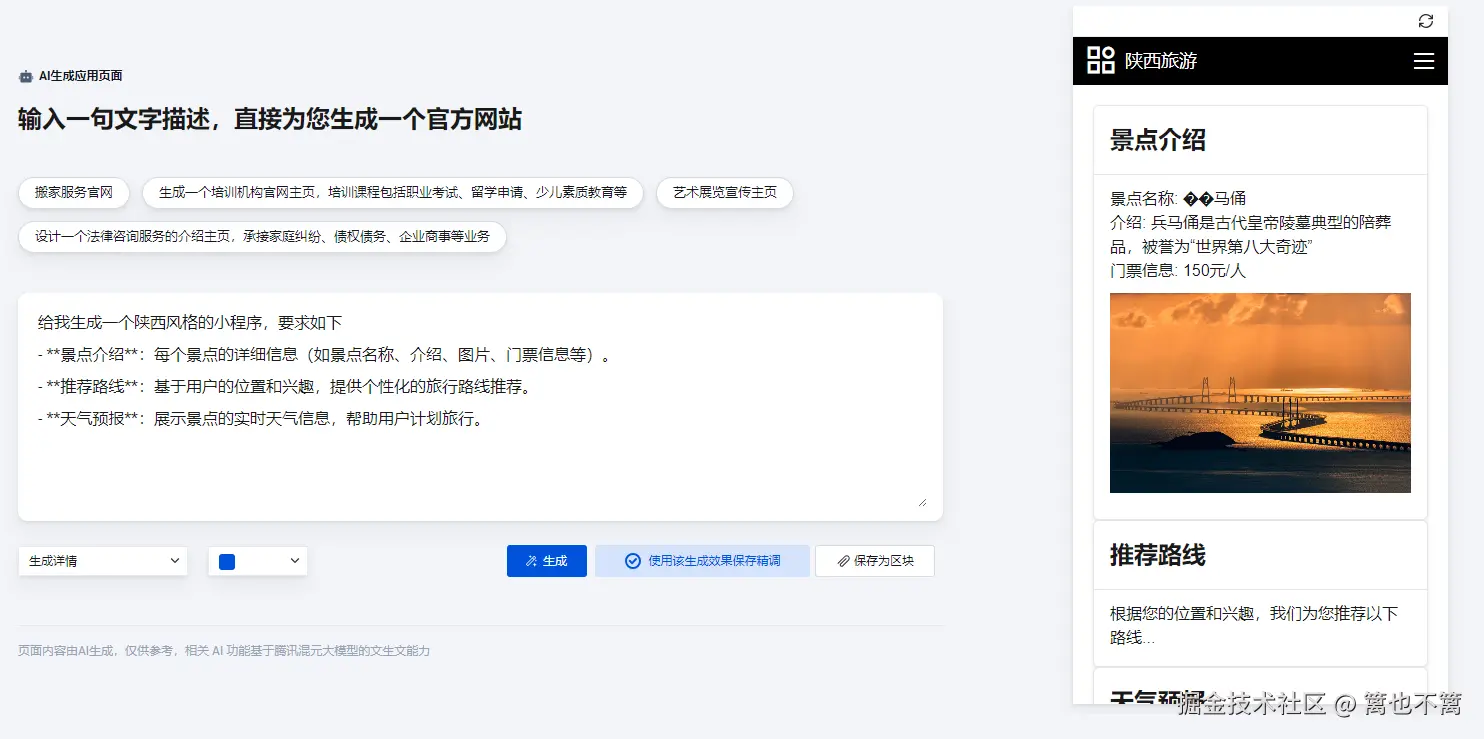Open the 生成详情 dropdown
The height and width of the screenshot is (739, 1484).
pos(103,561)
